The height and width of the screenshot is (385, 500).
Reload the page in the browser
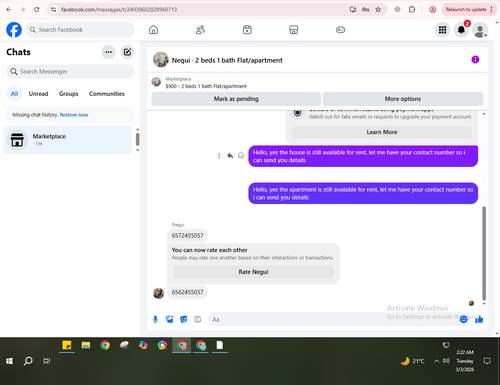tap(37, 9)
